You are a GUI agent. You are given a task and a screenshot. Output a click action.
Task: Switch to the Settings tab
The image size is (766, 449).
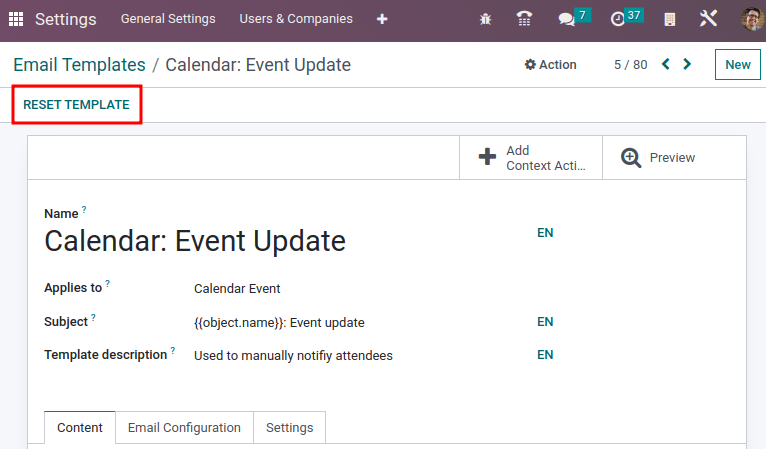[x=289, y=427]
